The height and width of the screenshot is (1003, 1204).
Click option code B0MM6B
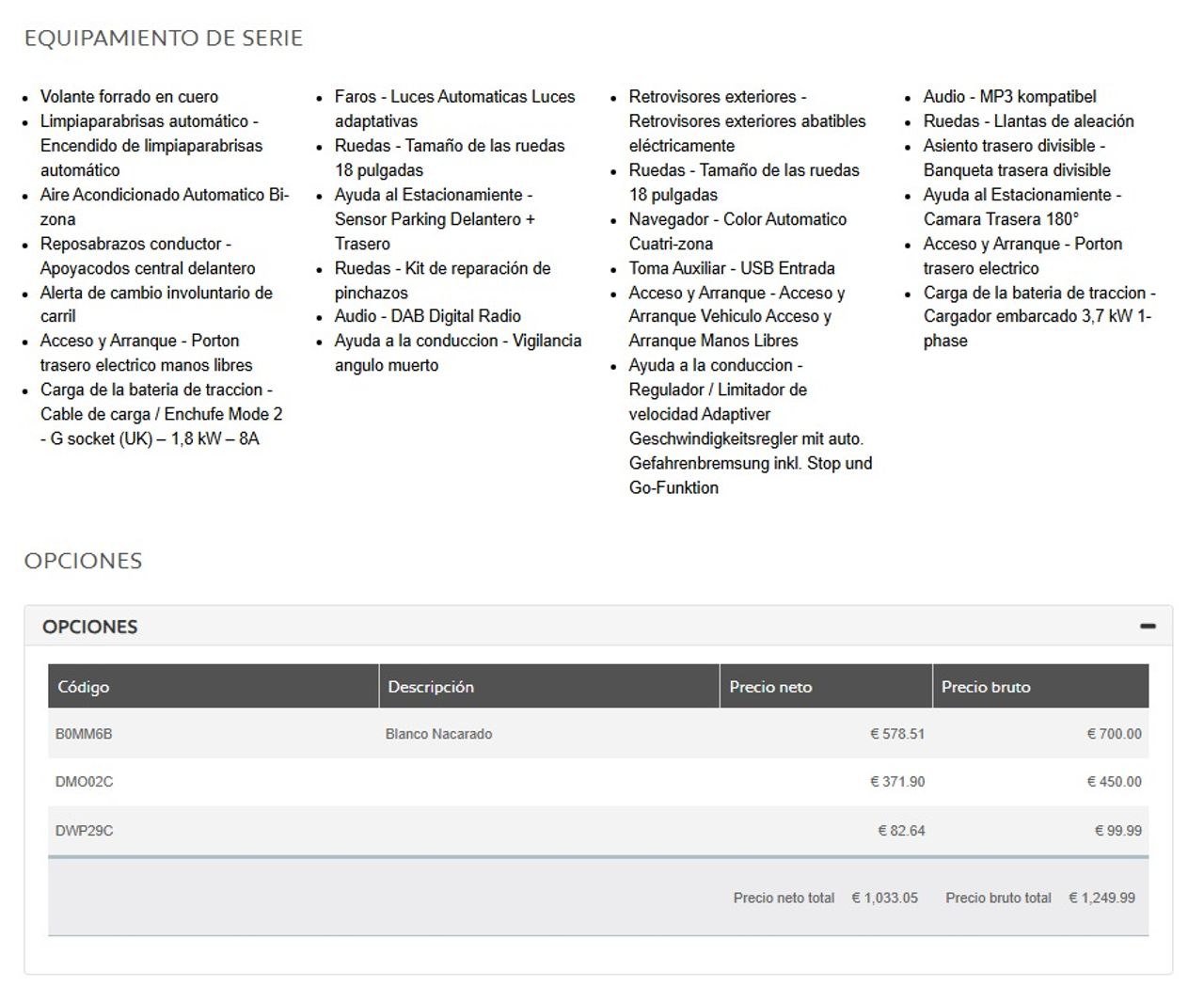[84, 734]
